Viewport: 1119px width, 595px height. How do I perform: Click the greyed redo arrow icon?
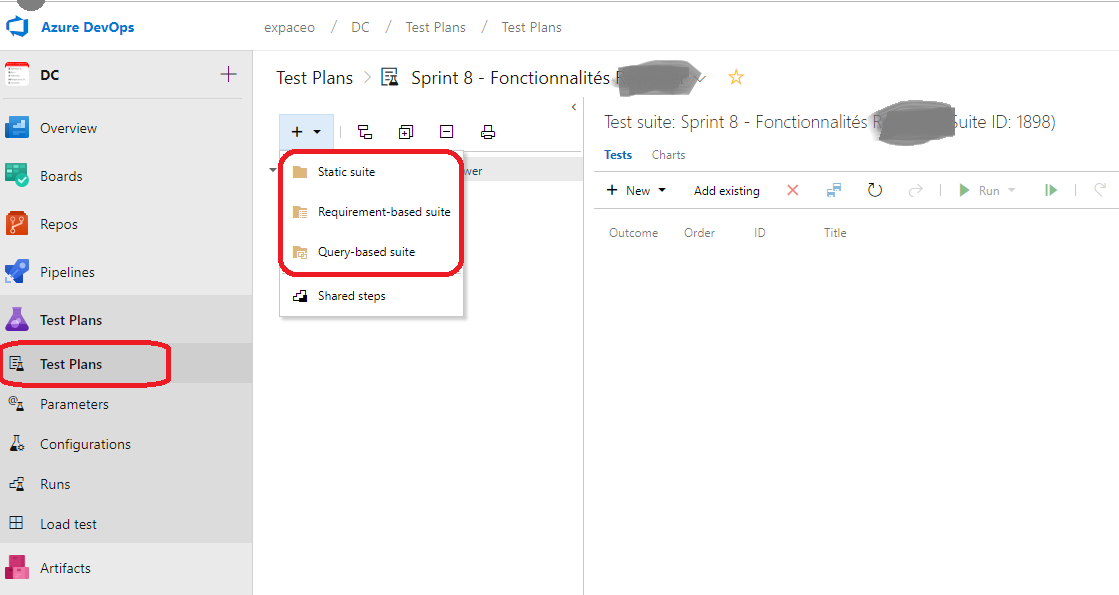[x=915, y=190]
